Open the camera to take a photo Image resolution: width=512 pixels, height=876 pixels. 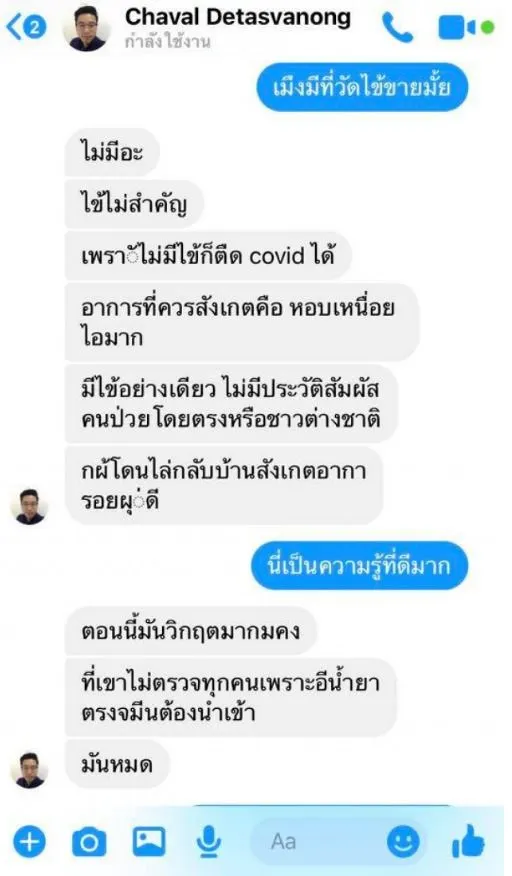89,841
